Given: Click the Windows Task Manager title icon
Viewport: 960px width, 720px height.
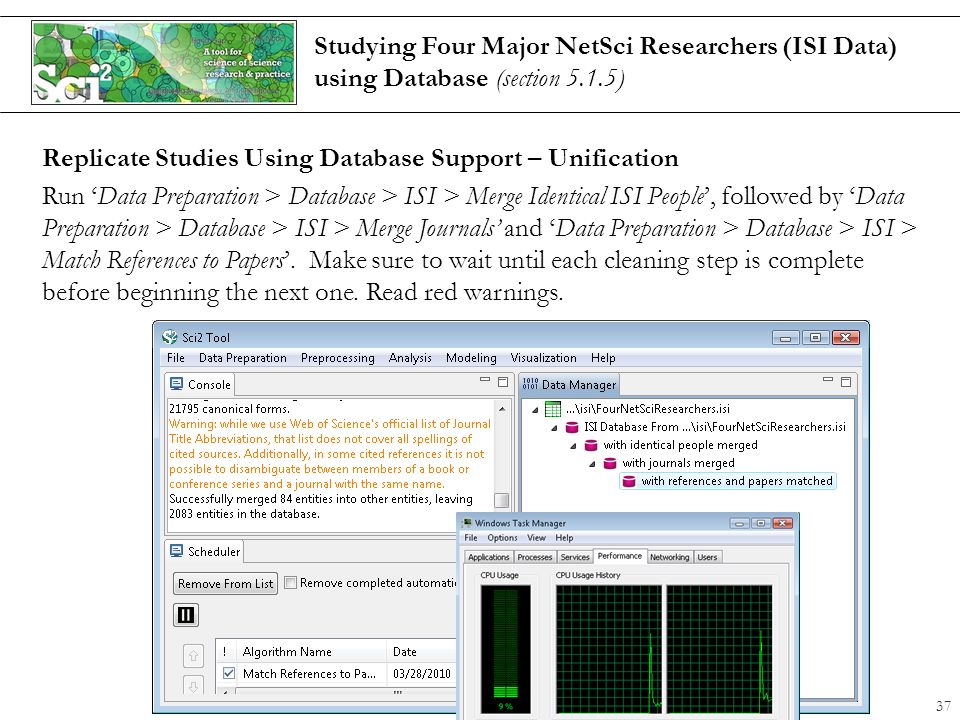Looking at the screenshot, I should (467, 522).
